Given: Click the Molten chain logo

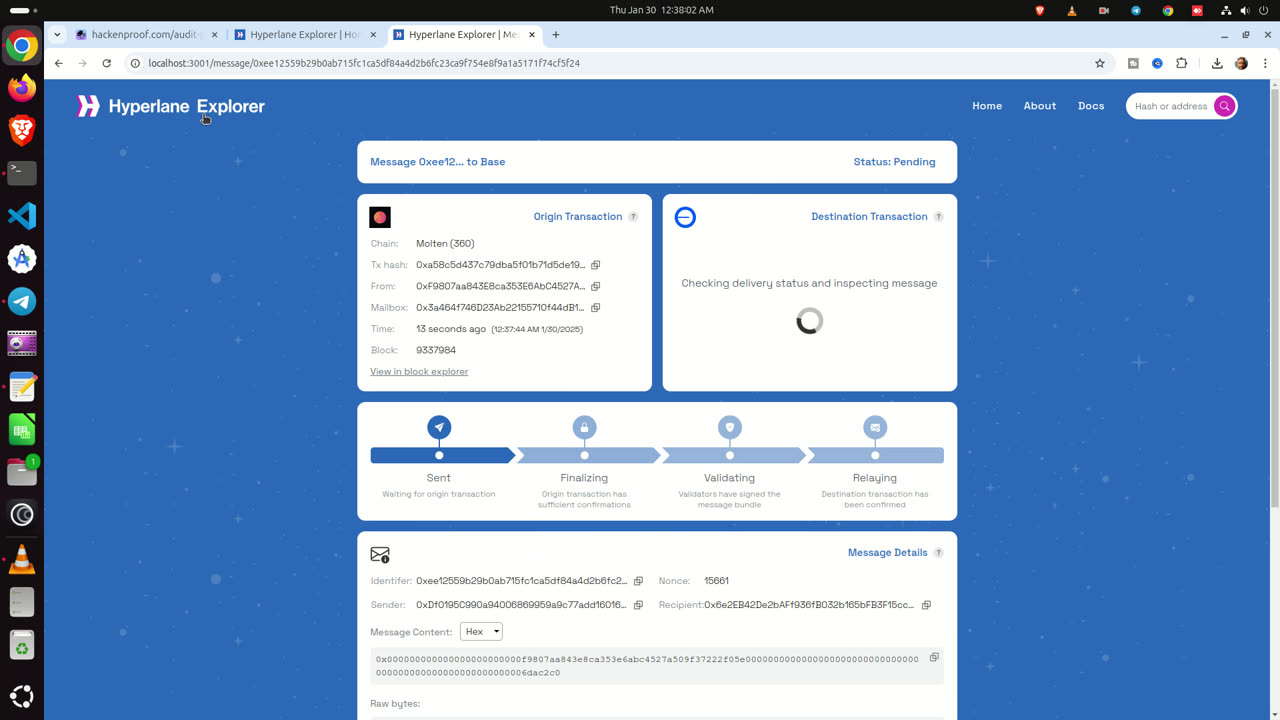Looking at the screenshot, I should (380, 217).
